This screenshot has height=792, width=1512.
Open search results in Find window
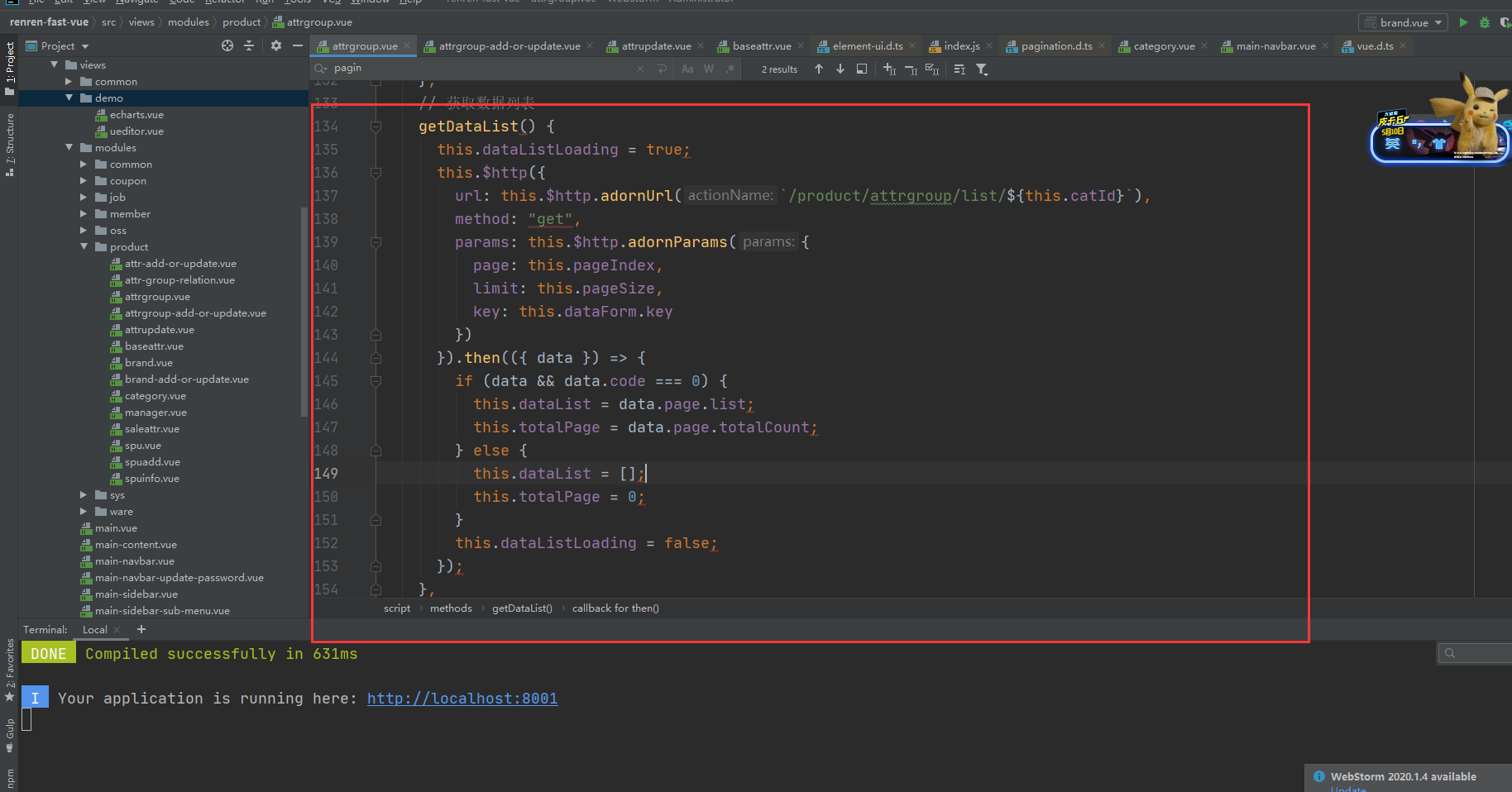click(x=862, y=69)
